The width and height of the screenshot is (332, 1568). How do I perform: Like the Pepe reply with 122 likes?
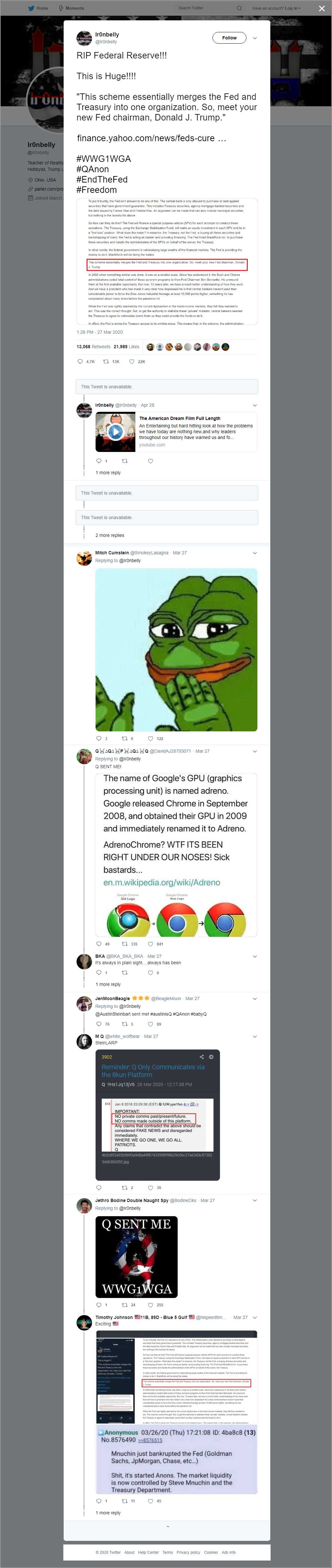click(151, 738)
